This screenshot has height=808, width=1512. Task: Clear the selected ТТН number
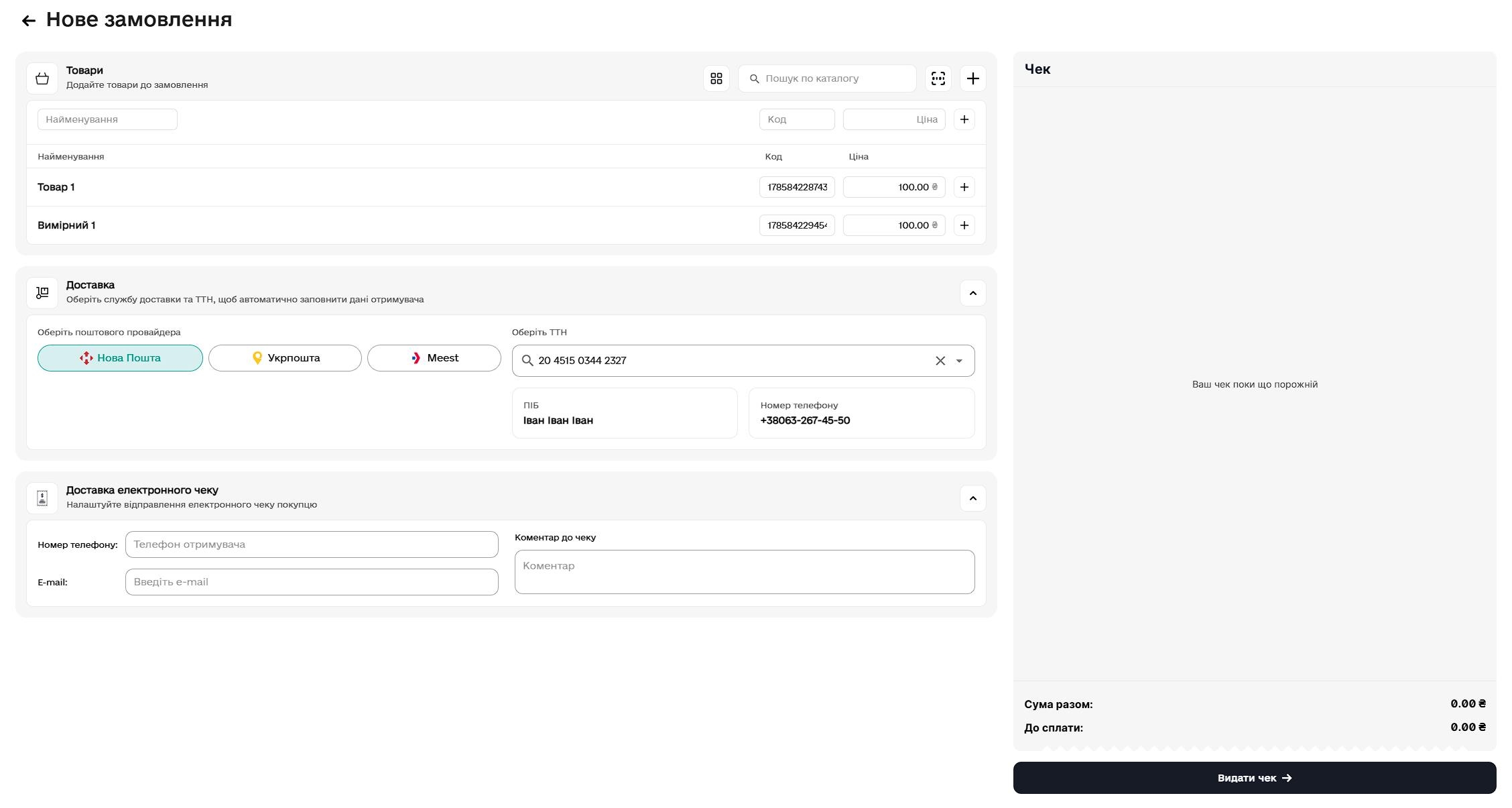(940, 361)
